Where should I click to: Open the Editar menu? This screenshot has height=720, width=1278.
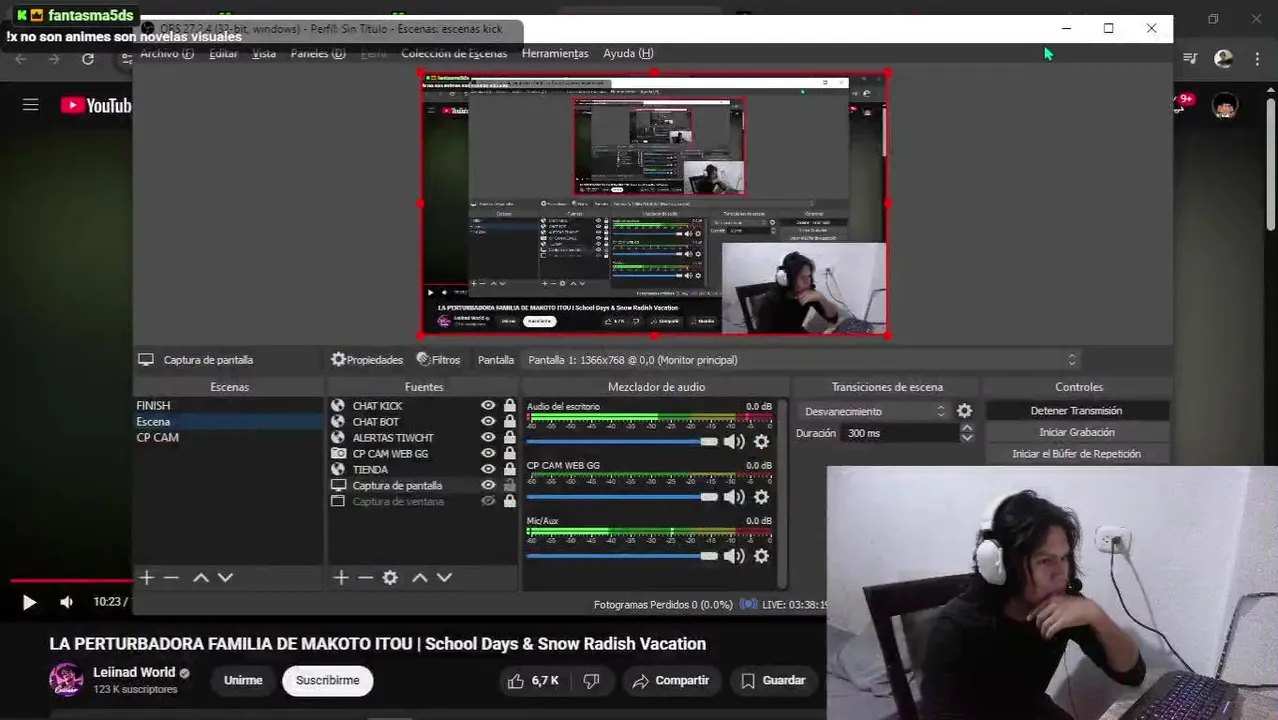pos(223,53)
